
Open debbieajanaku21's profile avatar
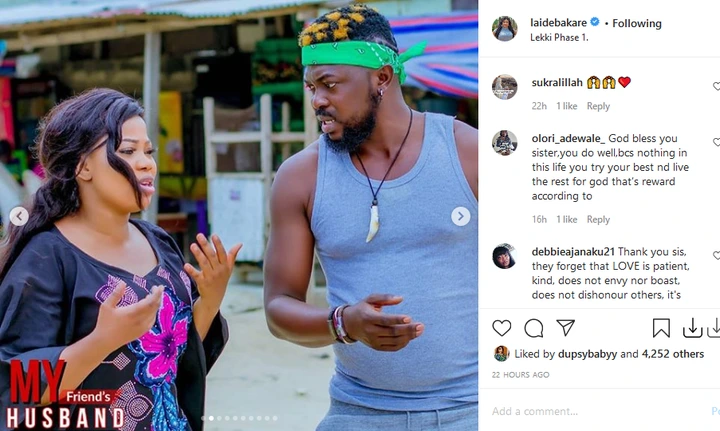tap(505, 256)
